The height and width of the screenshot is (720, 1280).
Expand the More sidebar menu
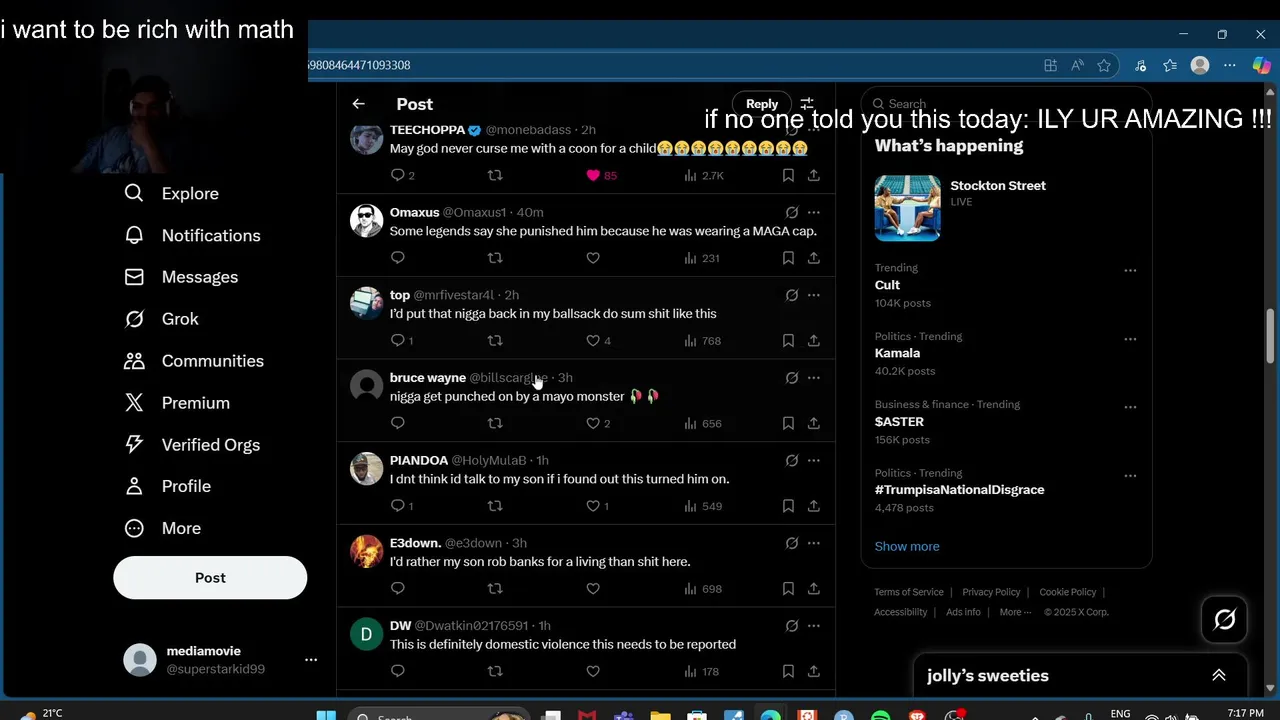tap(162, 528)
